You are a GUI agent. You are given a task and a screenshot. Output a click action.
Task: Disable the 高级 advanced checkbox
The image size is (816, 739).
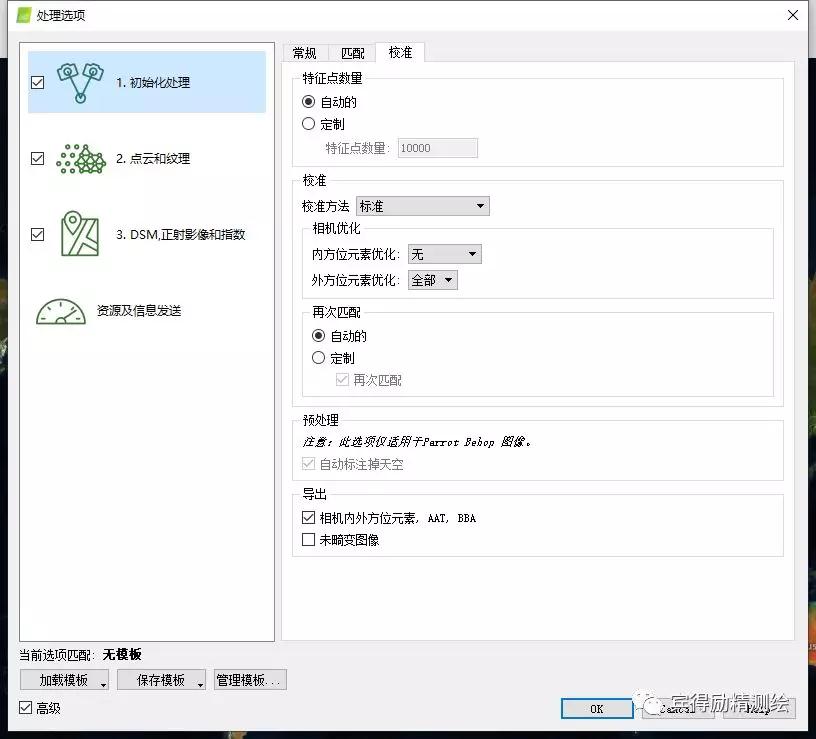(x=26, y=708)
